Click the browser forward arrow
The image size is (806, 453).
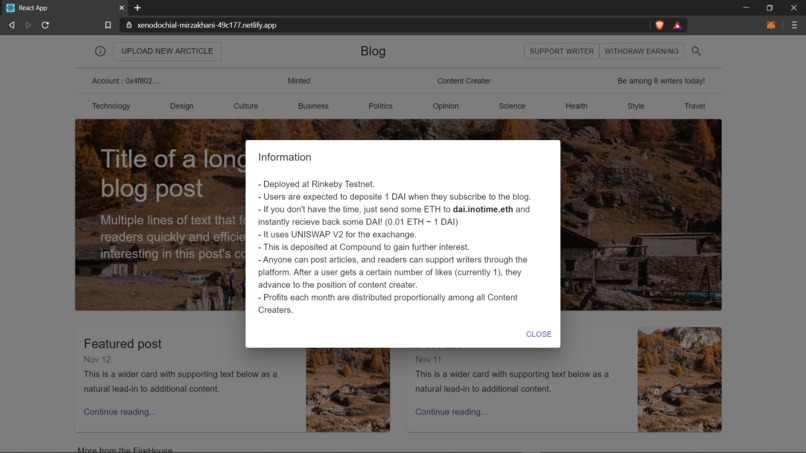click(x=28, y=25)
